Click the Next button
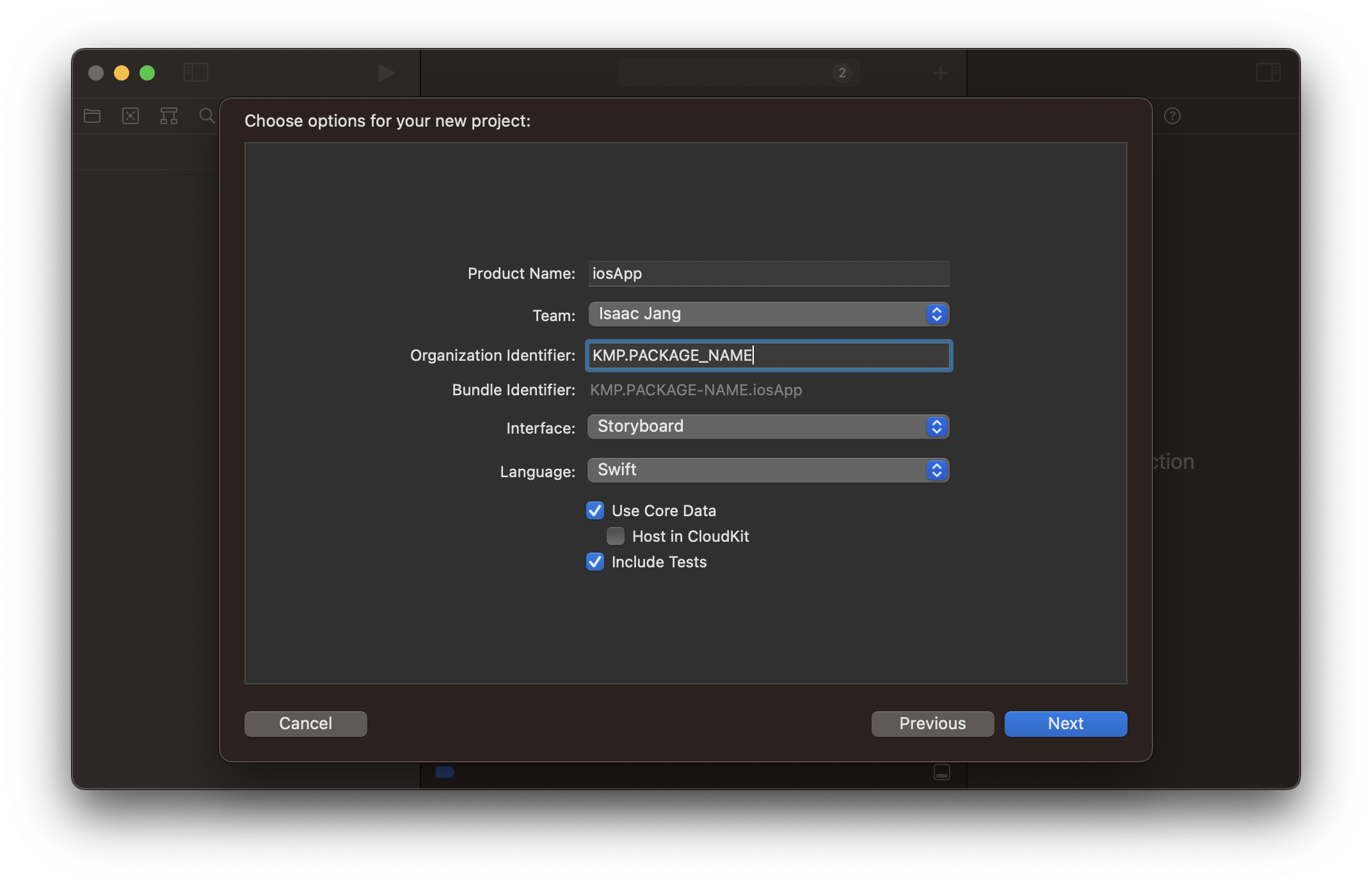 pyautogui.click(x=1065, y=723)
